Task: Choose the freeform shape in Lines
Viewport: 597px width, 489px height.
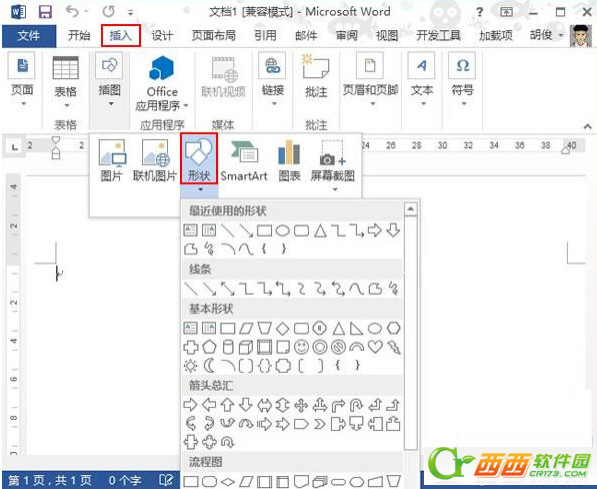Action: coord(375,289)
